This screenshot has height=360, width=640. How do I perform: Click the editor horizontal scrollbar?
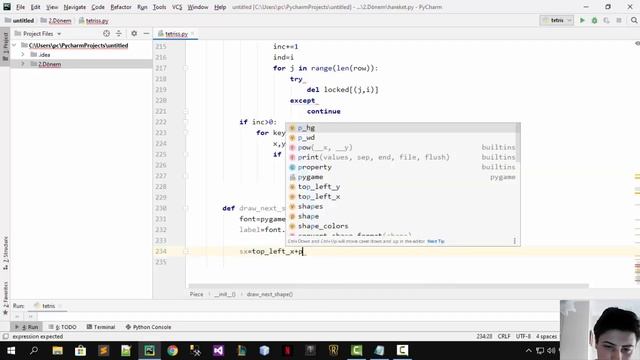[x=388, y=286]
